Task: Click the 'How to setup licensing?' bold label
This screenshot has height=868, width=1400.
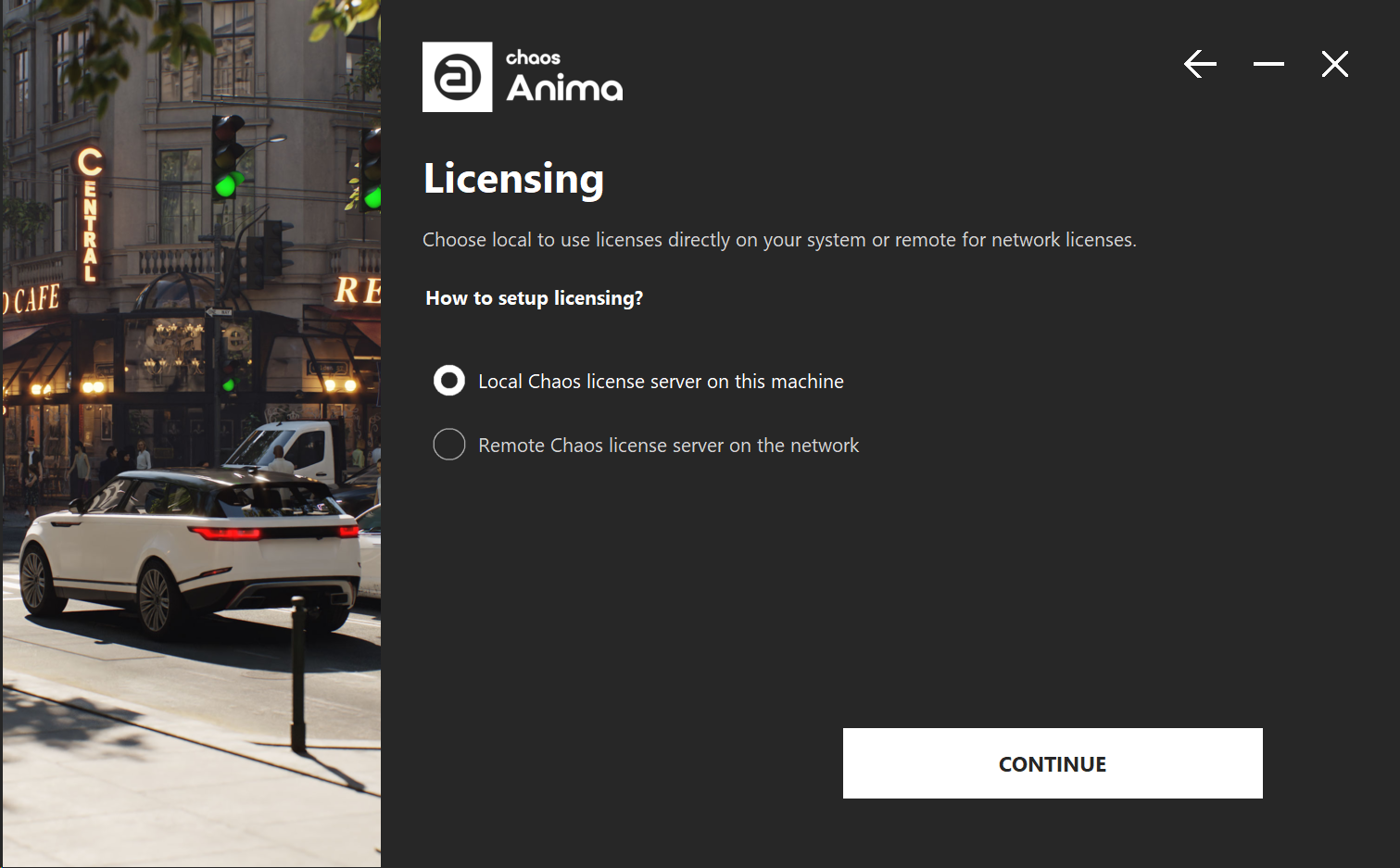Action: point(535,298)
